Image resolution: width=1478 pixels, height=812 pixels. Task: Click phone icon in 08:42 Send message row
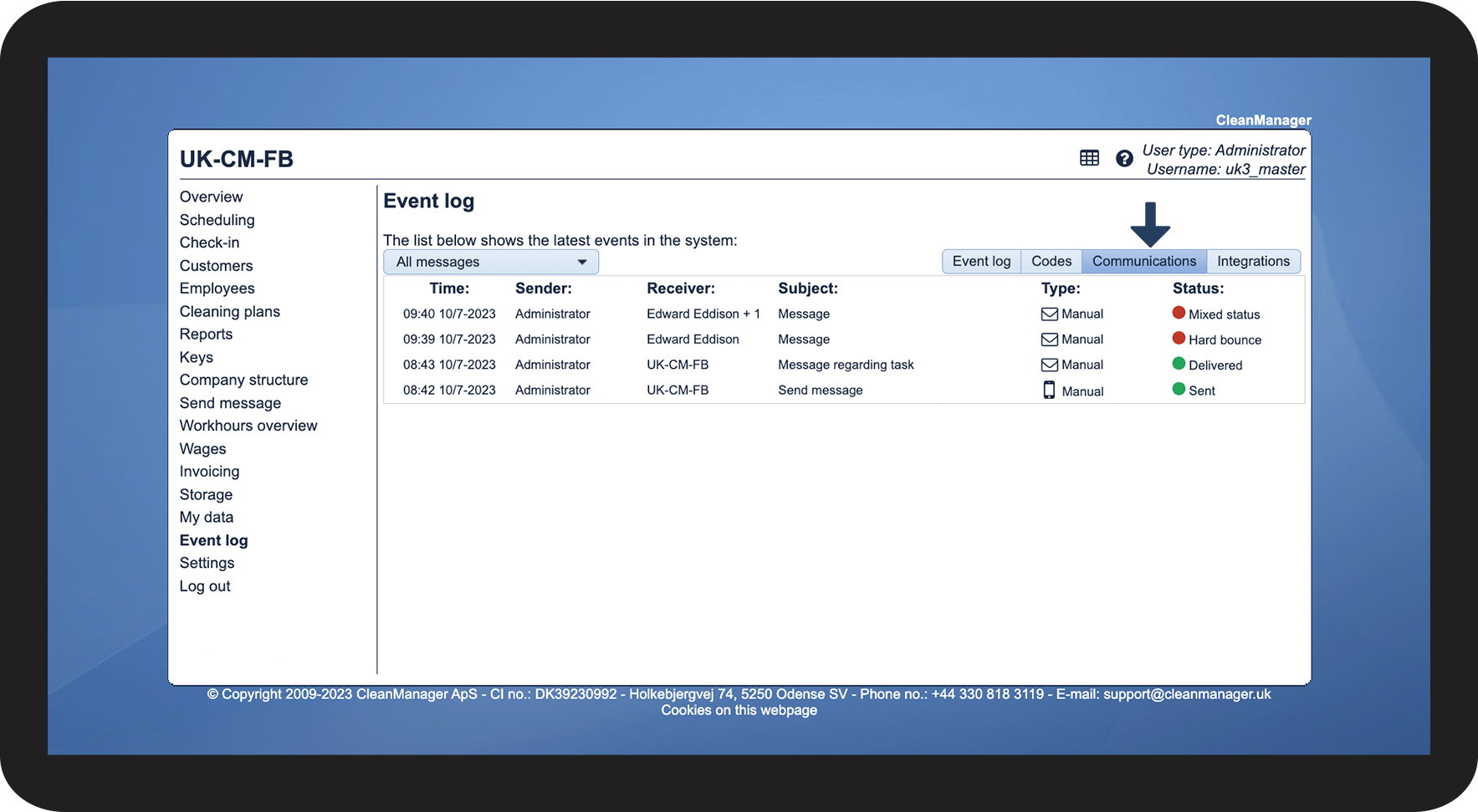pyautogui.click(x=1049, y=391)
